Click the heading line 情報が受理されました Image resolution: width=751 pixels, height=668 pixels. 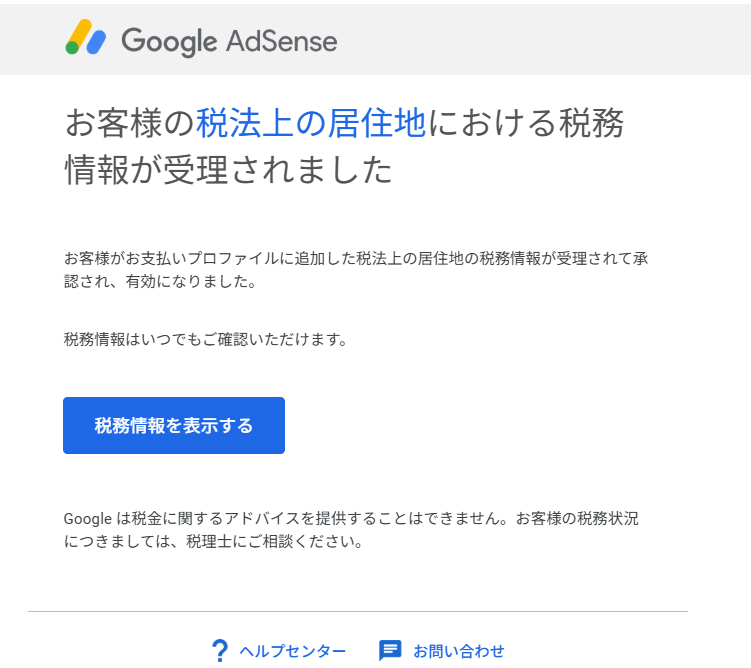tap(228, 170)
